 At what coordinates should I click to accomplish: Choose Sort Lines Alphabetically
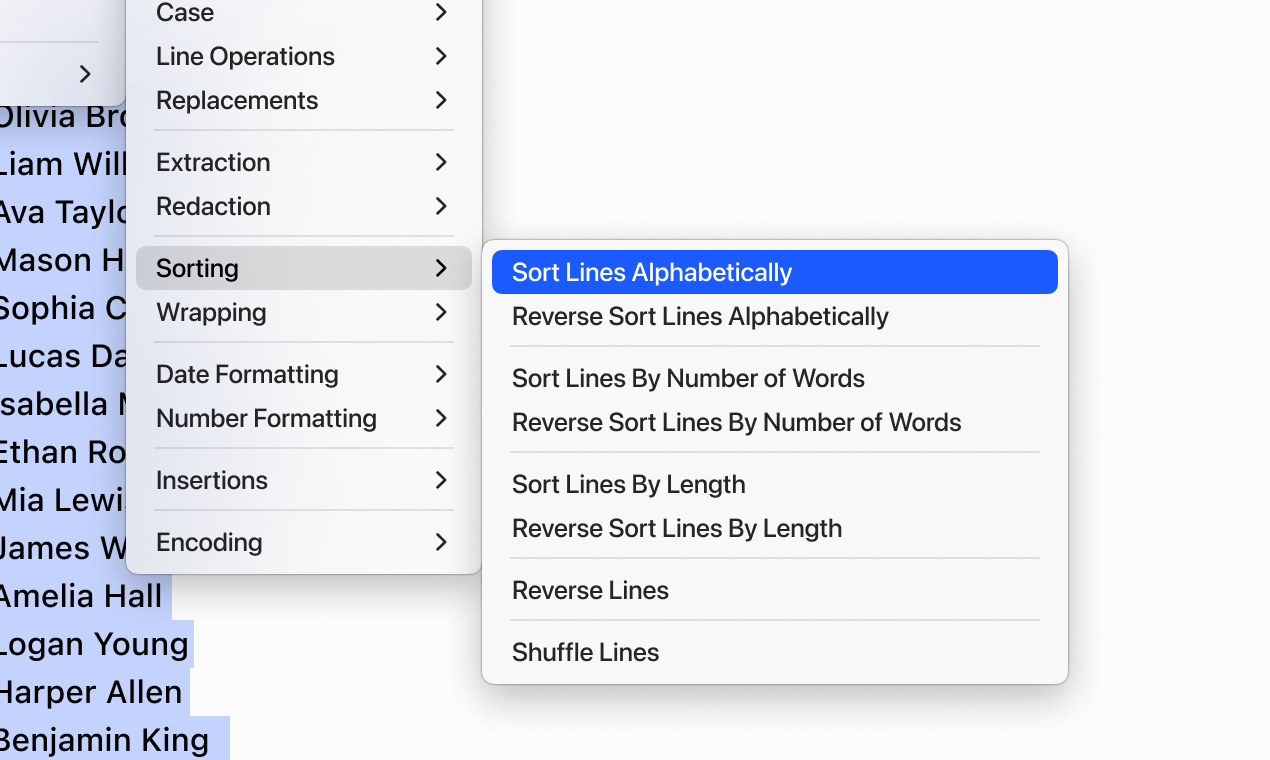point(775,272)
